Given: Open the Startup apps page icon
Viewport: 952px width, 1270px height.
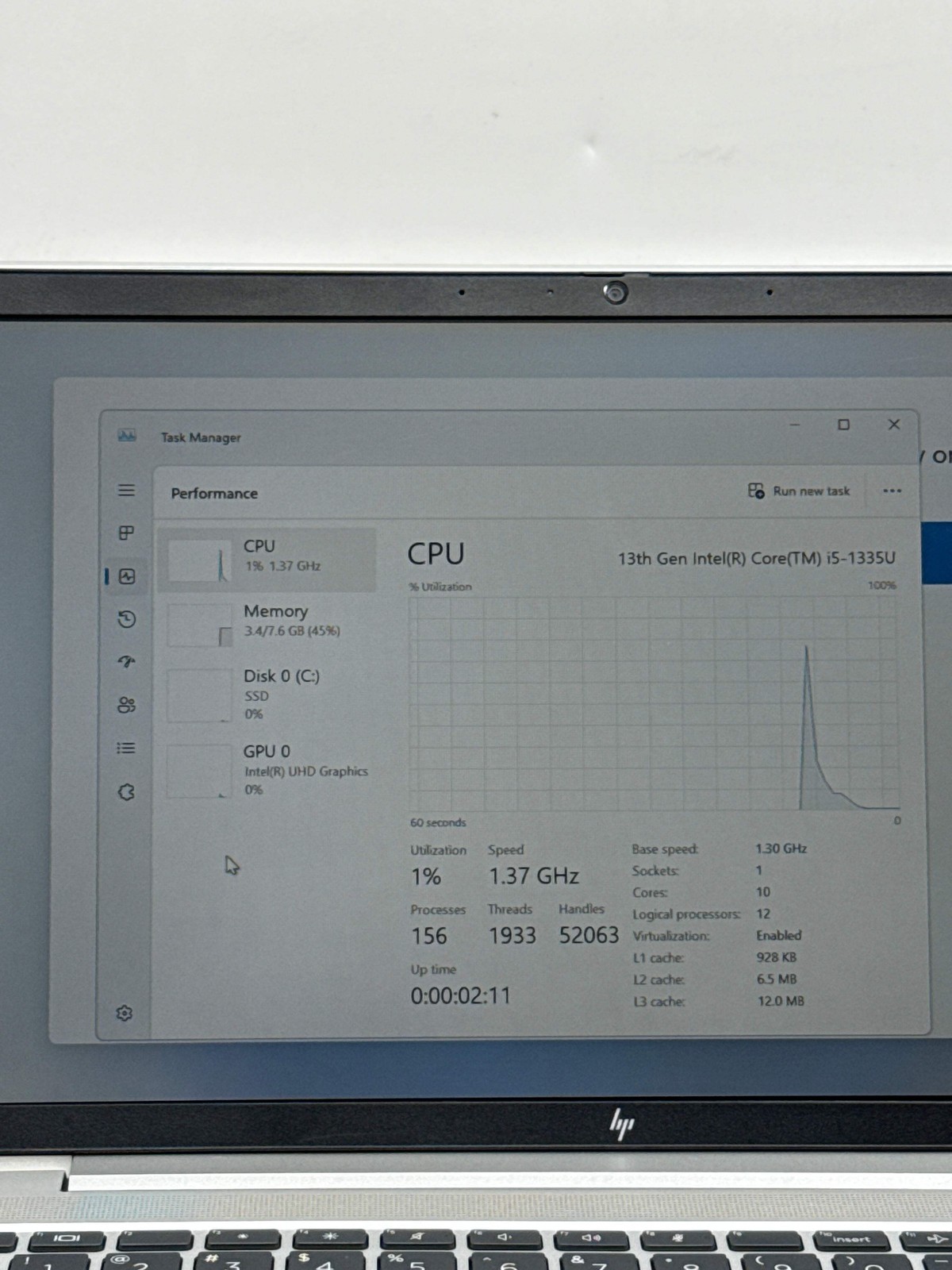Looking at the screenshot, I should (126, 661).
